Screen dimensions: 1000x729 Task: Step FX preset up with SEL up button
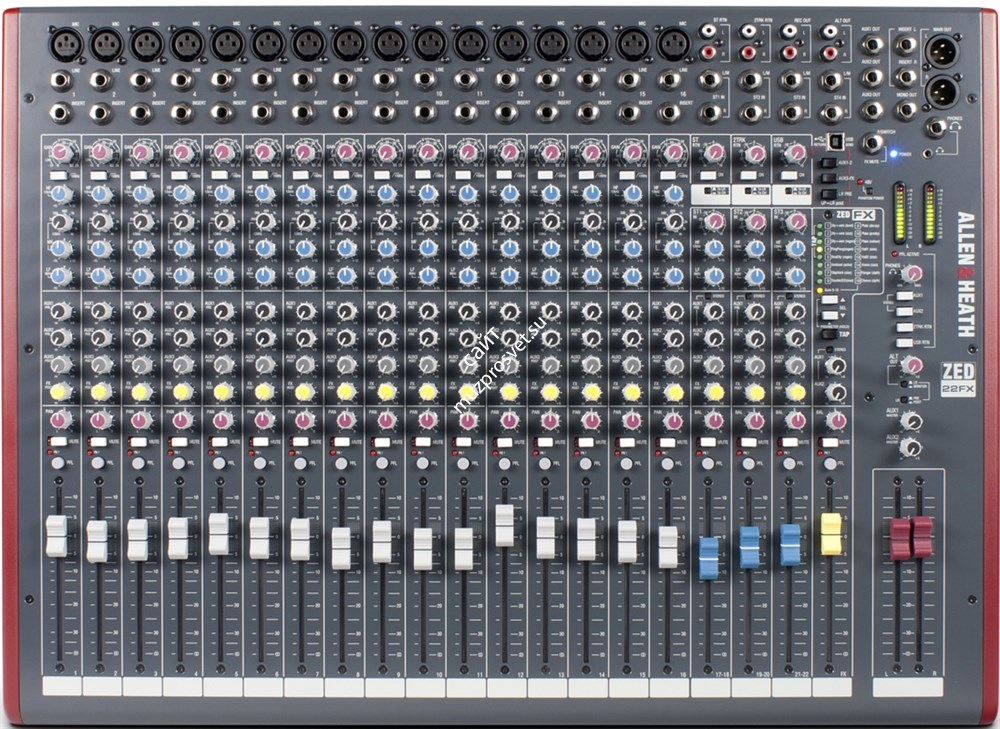click(829, 300)
